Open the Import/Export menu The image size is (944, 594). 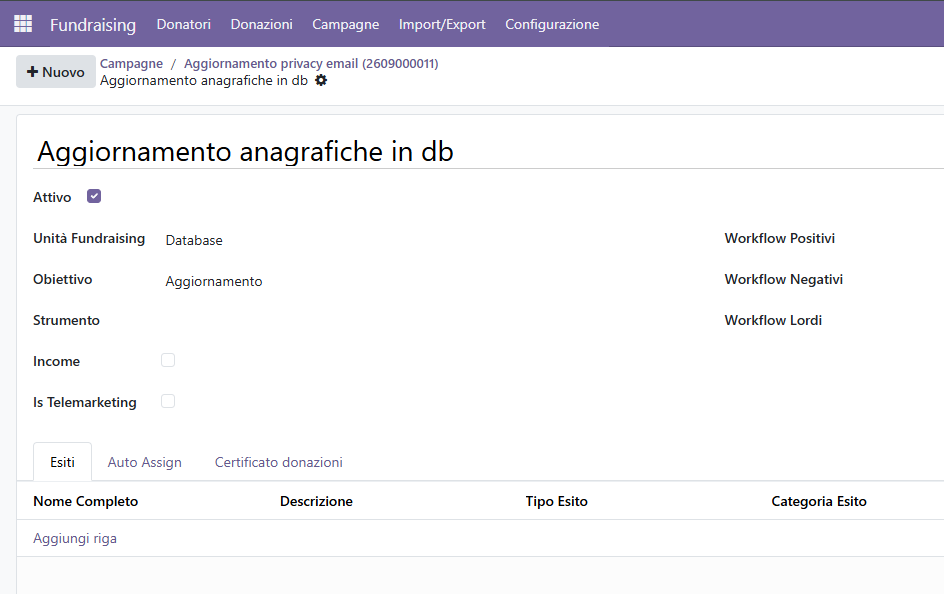point(442,24)
